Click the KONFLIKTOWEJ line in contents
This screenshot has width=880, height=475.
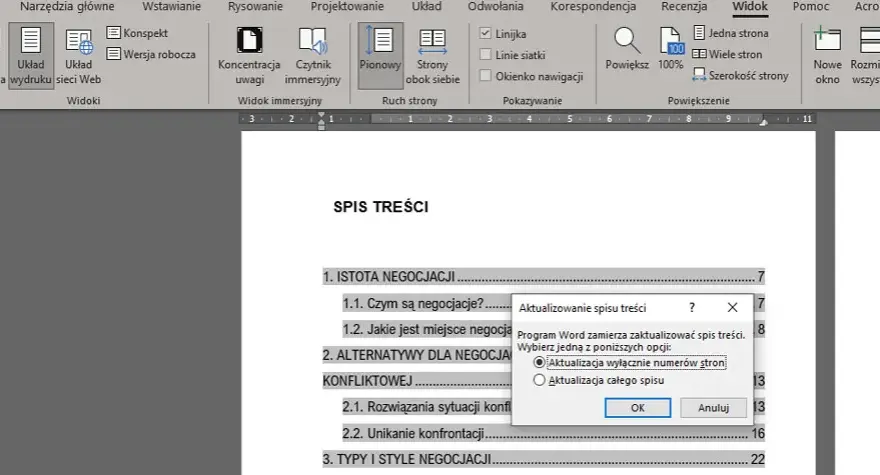(x=417, y=381)
